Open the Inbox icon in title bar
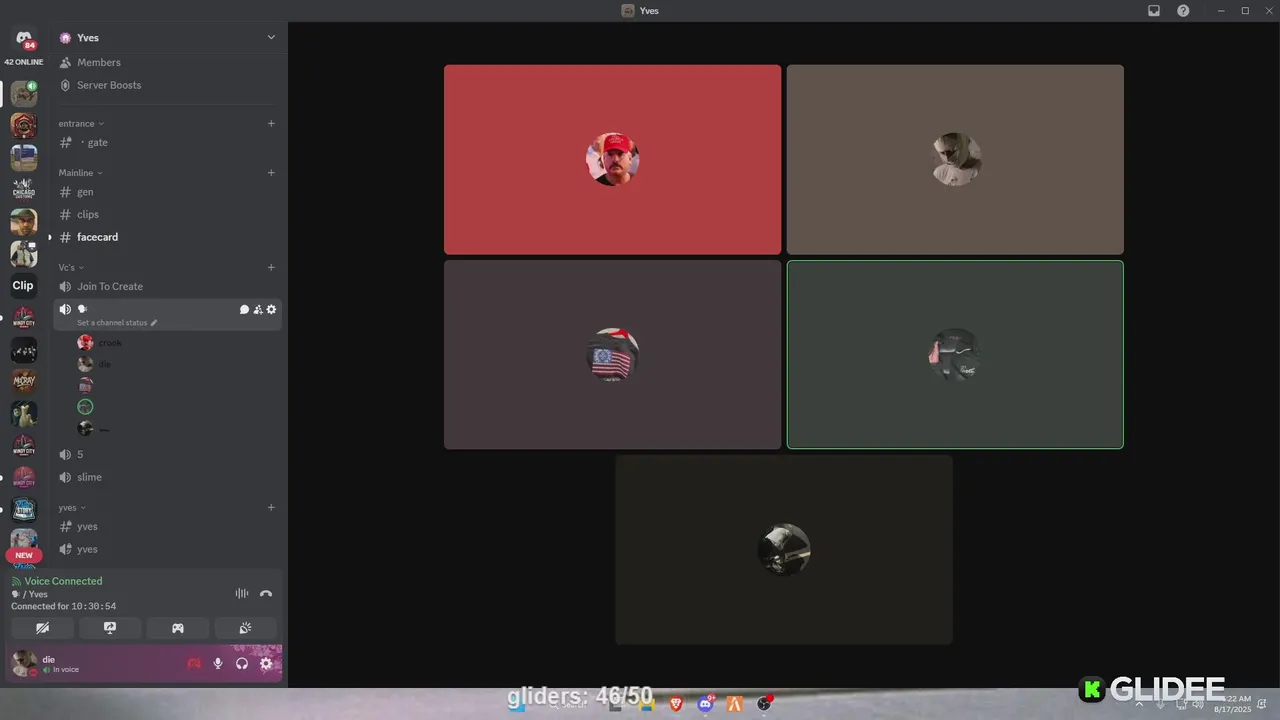Image resolution: width=1280 pixels, height=720 pixels. click(x=1154, y=11)
